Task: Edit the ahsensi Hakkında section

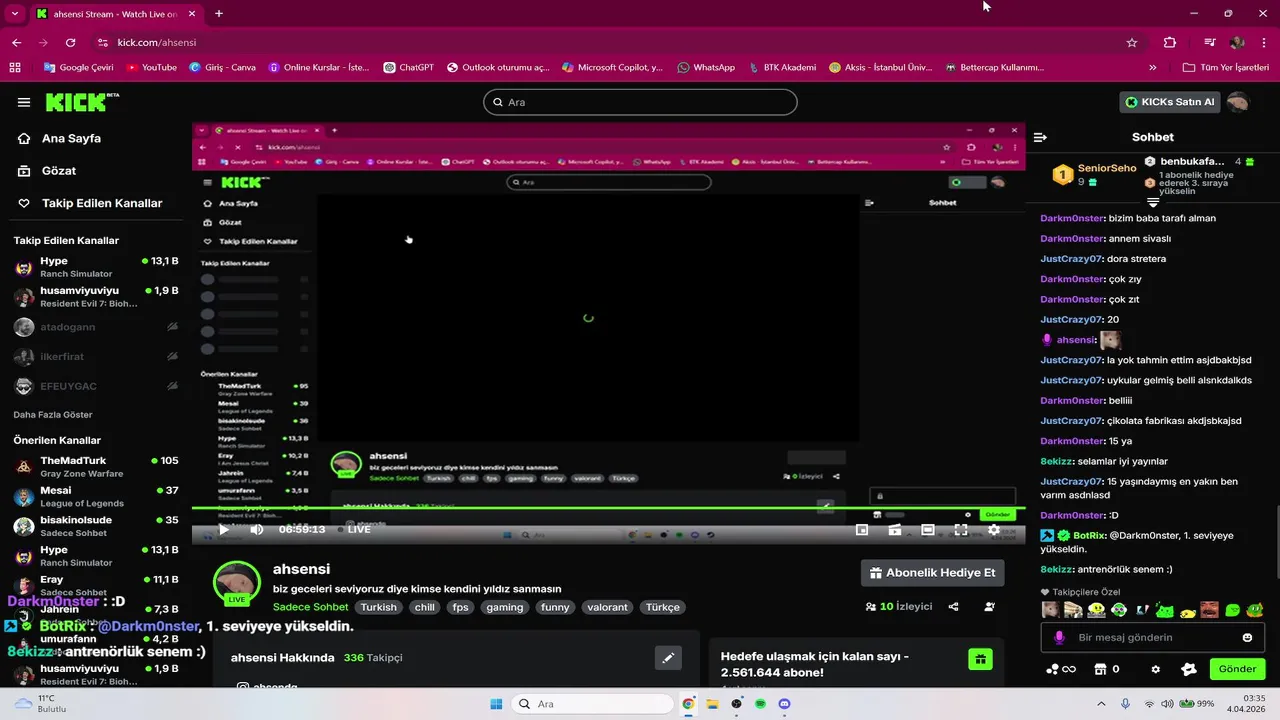Action: pyautogui.click(x=668, y=658)
